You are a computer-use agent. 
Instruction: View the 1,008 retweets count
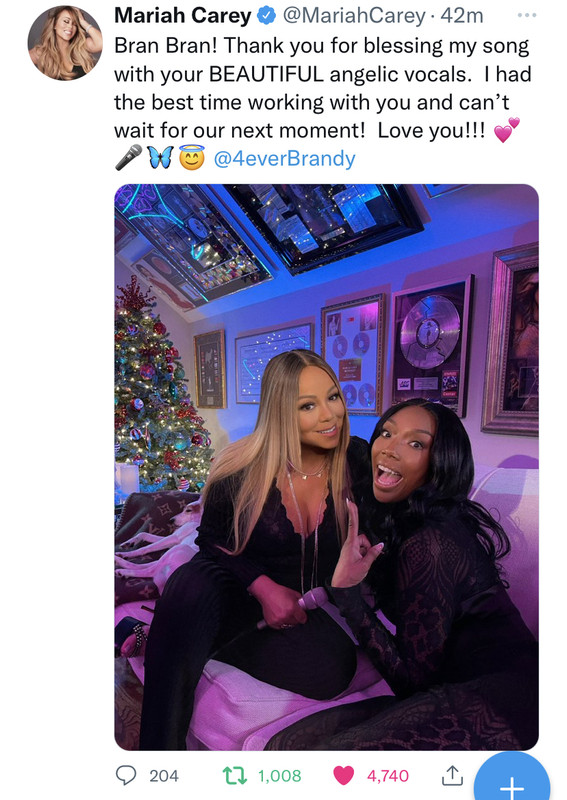(x=279, y=776)
